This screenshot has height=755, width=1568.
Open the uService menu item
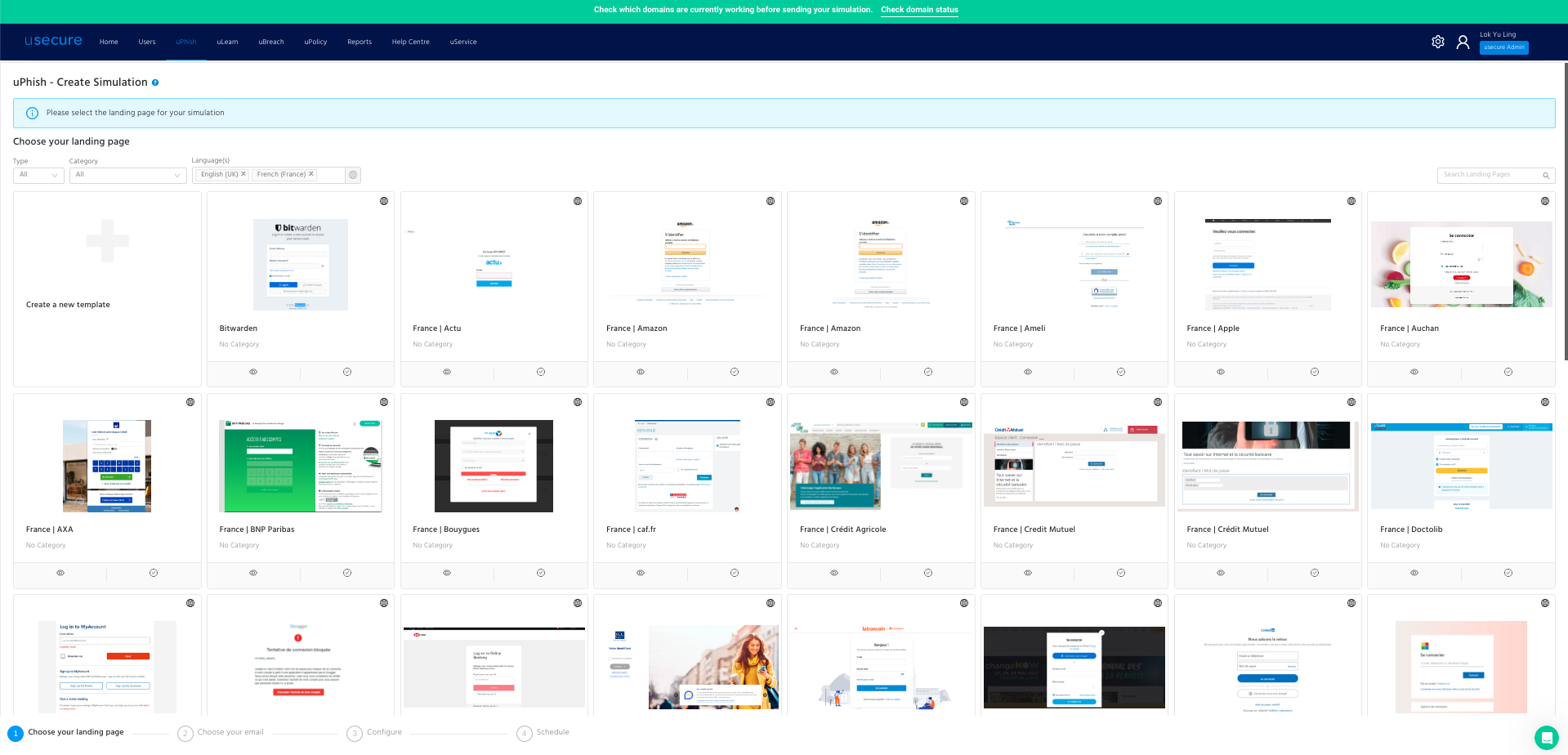(463, 42)
